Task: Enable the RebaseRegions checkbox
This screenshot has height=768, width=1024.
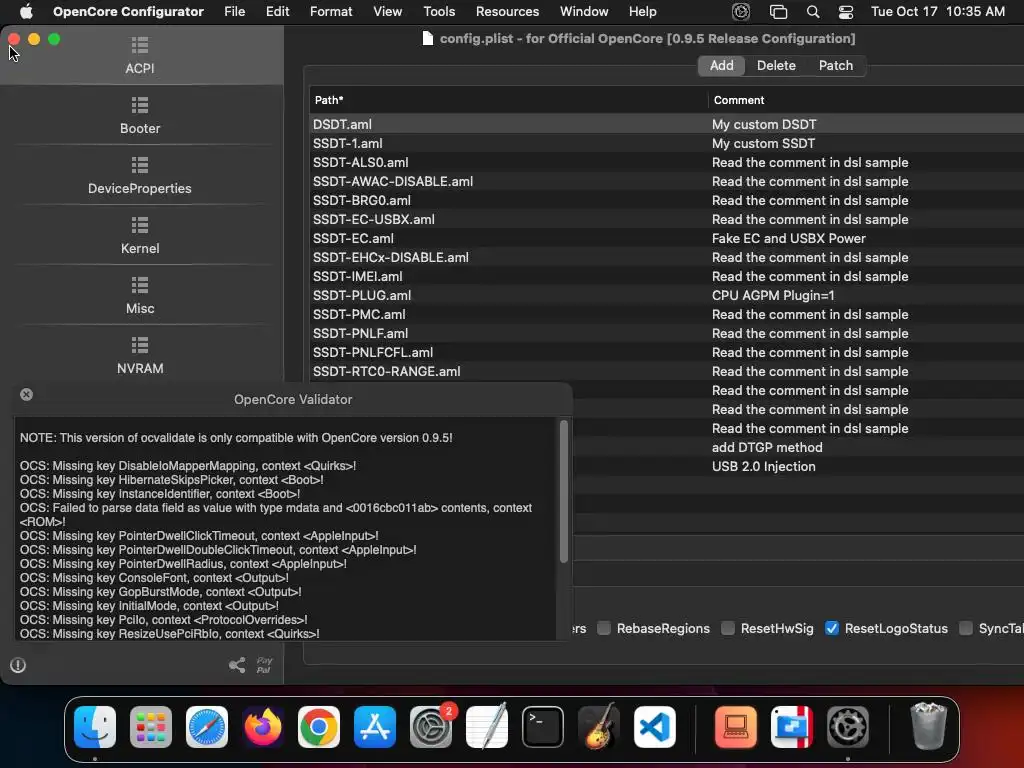Action: [604, 628]
